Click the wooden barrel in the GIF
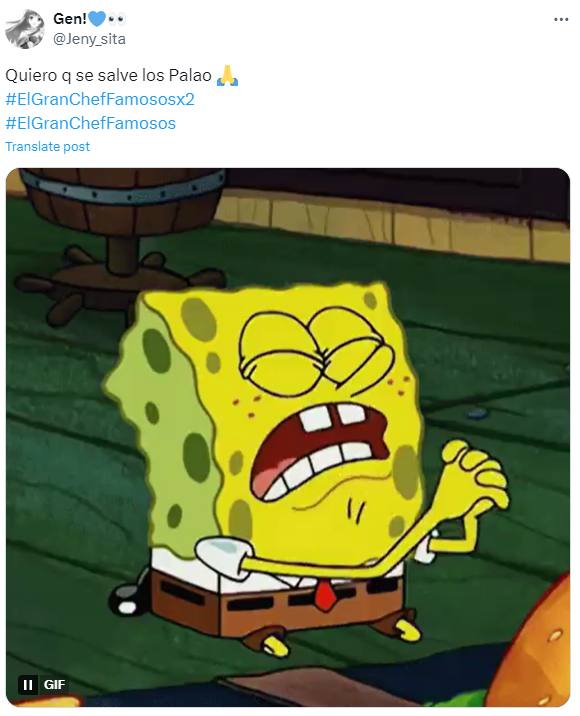 click(x=122, y=200)
